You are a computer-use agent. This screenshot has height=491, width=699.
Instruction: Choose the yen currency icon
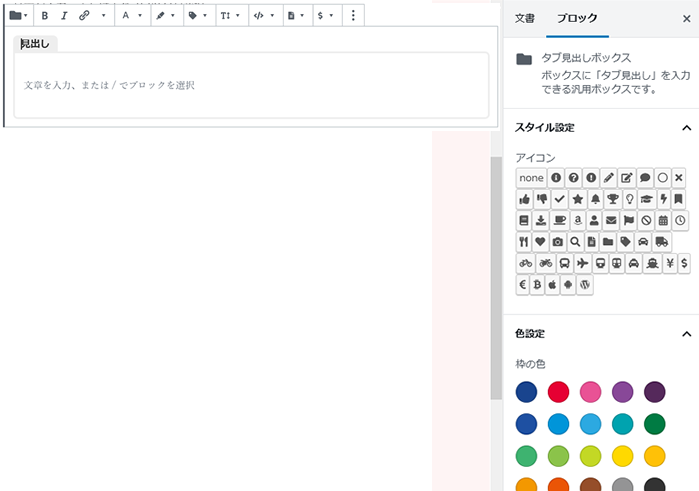click(x=670, y=263)
